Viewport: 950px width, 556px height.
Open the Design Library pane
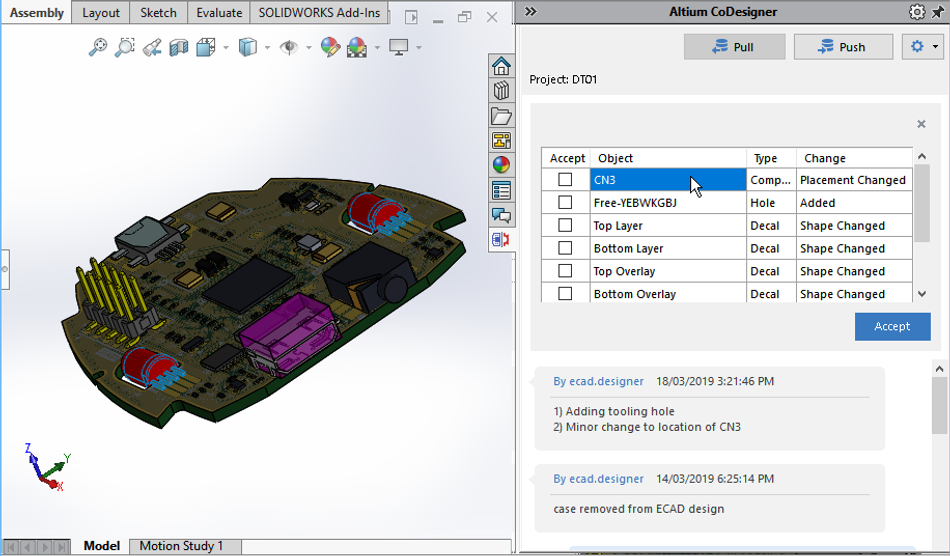click(501, 91)
